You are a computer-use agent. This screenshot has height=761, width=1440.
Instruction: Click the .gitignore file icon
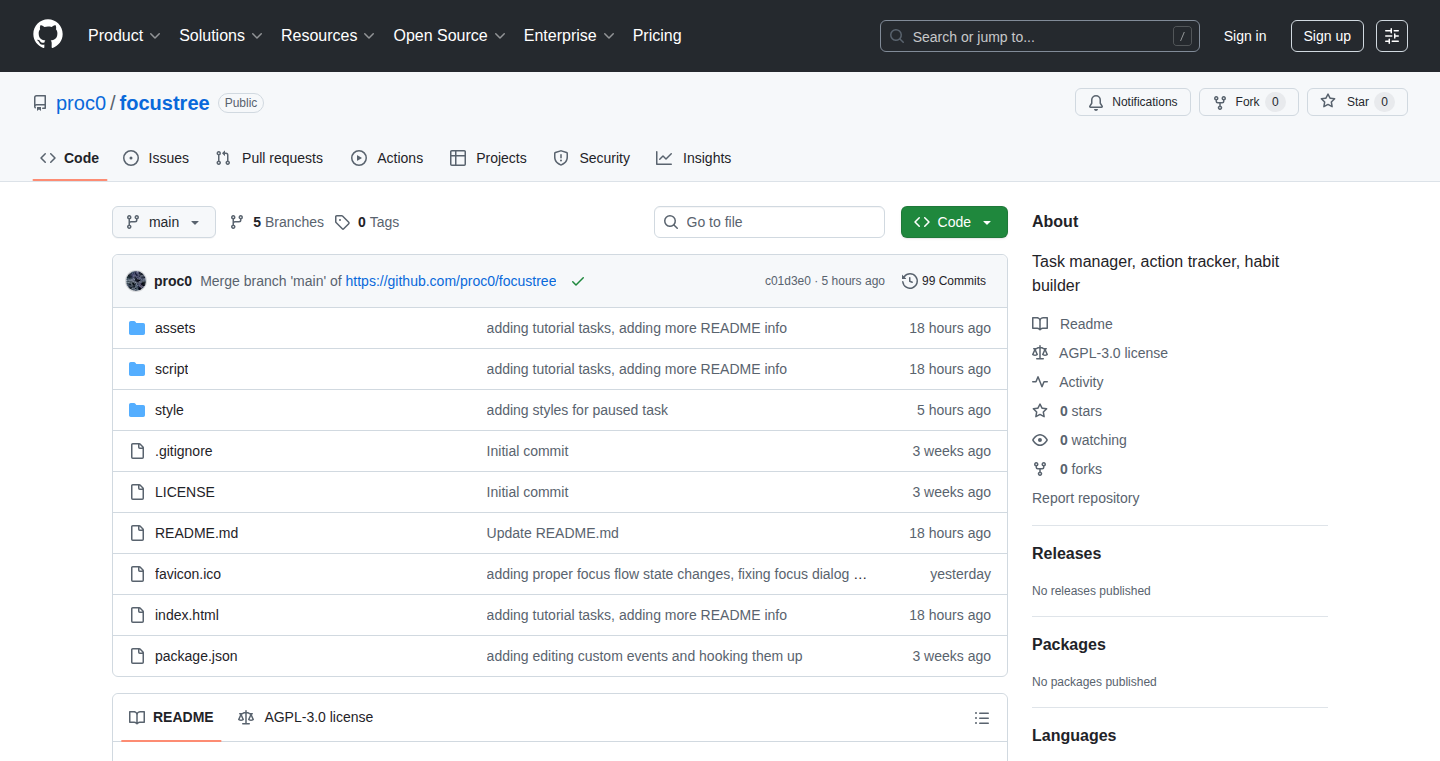tap(137, 451)
